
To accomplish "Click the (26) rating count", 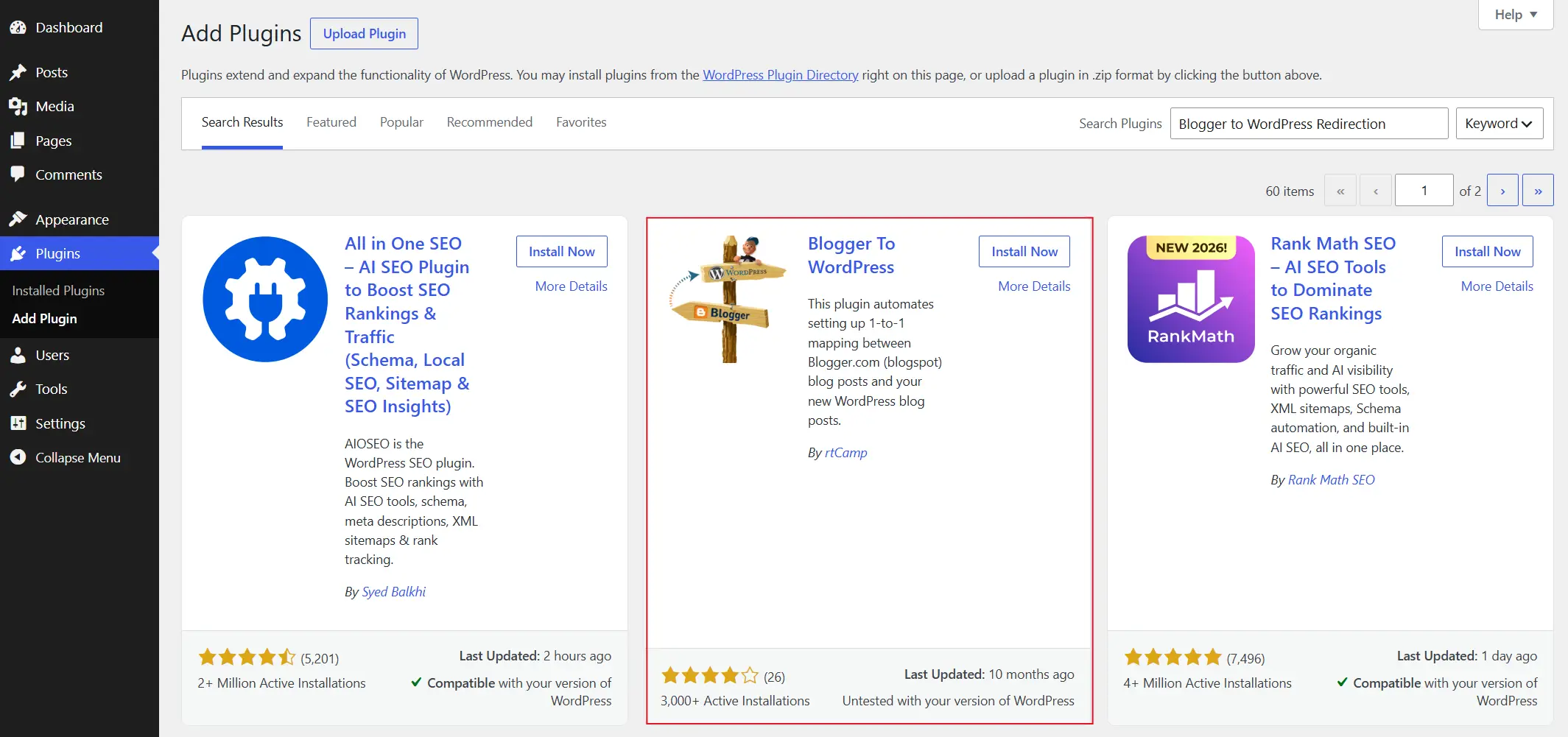I will [x=774, y=677].
